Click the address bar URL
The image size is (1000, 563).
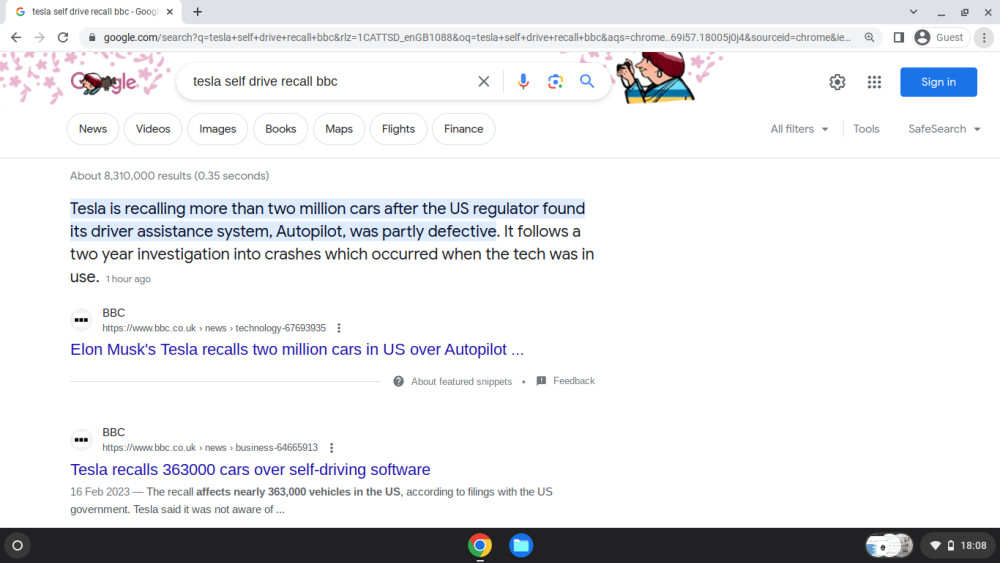(x=477, y=38)
